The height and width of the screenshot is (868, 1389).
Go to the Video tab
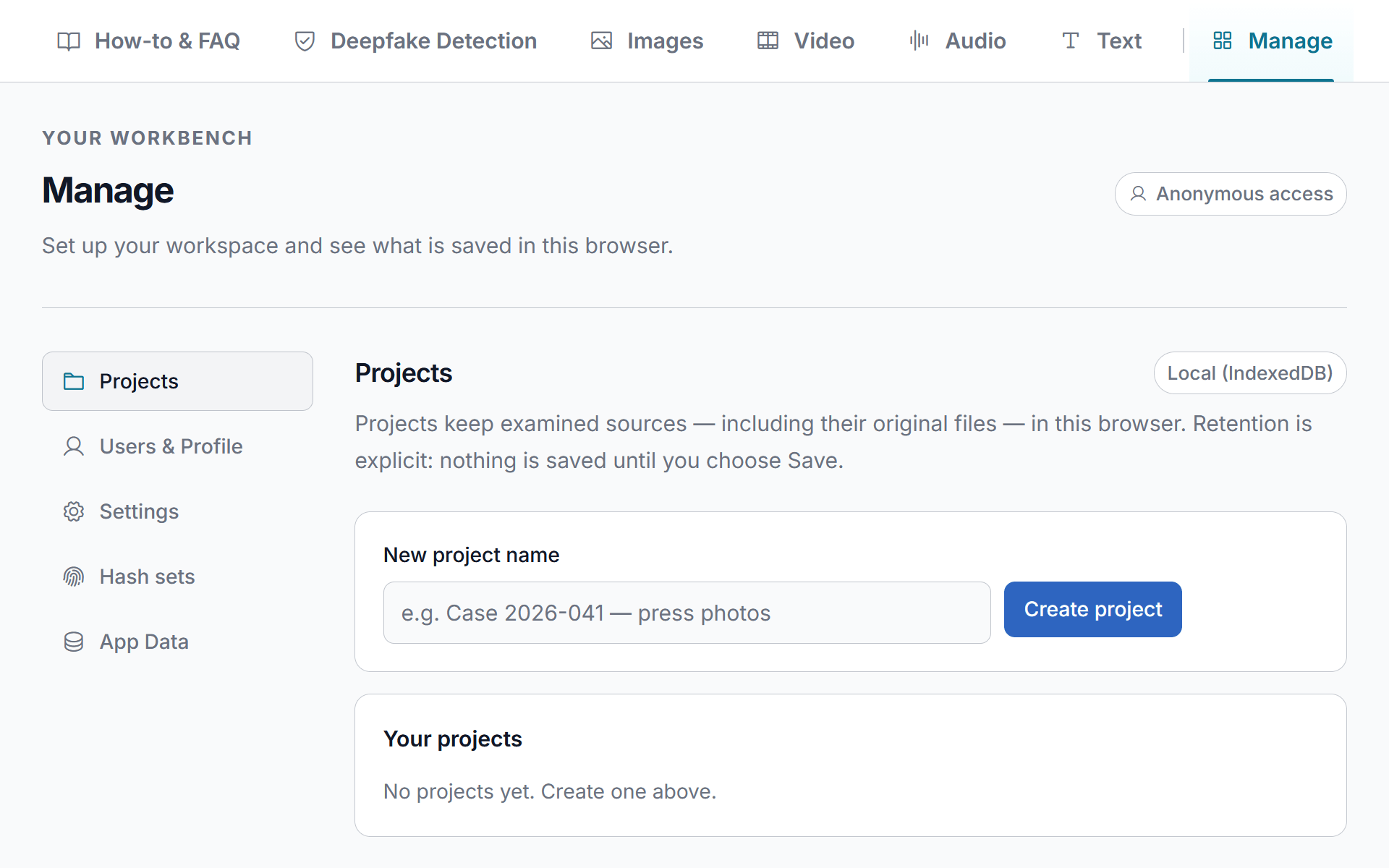tap(806, 41)
